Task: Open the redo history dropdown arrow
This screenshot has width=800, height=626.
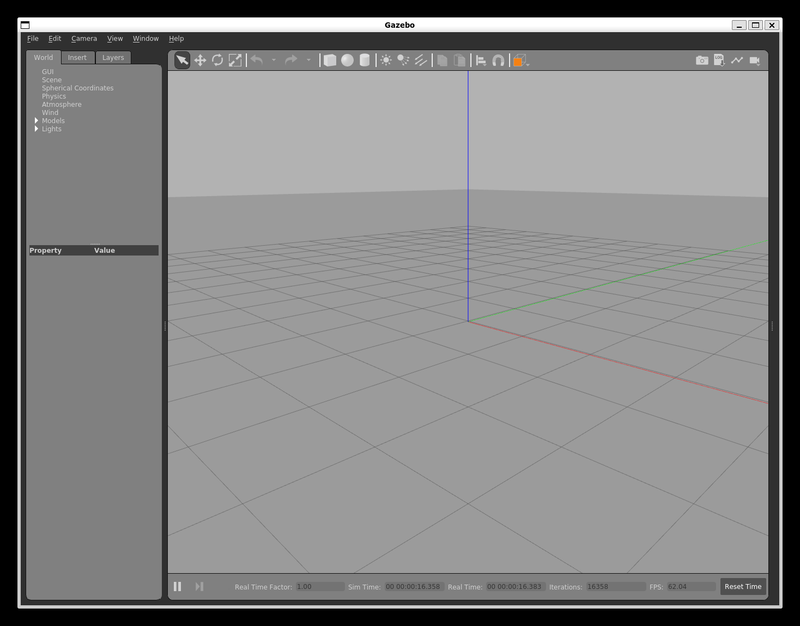Action: coord(309,60)
